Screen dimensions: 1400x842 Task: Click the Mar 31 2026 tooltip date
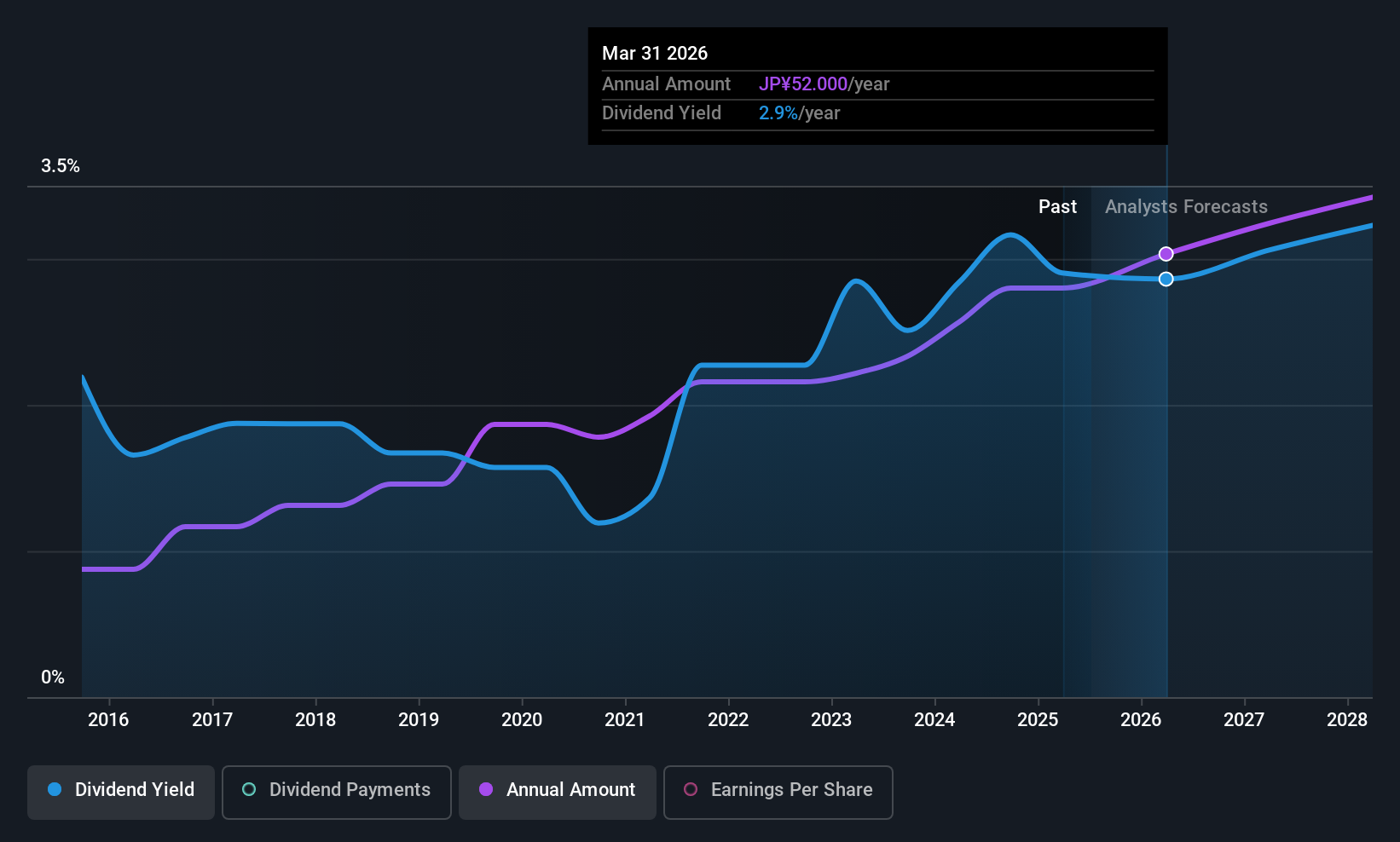(x=655, y=53)
